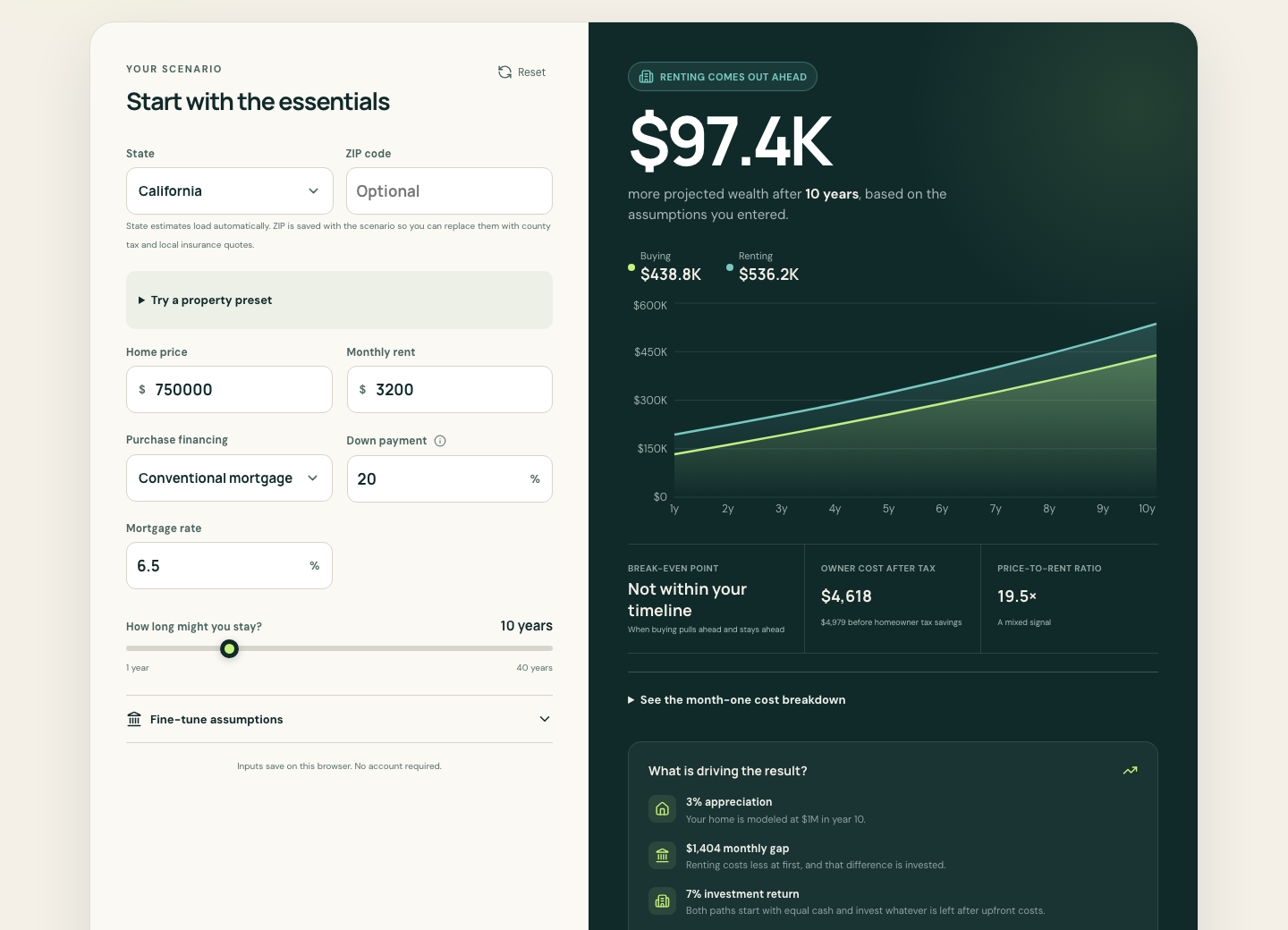Click the Not within your timeline text

point(687,600)
